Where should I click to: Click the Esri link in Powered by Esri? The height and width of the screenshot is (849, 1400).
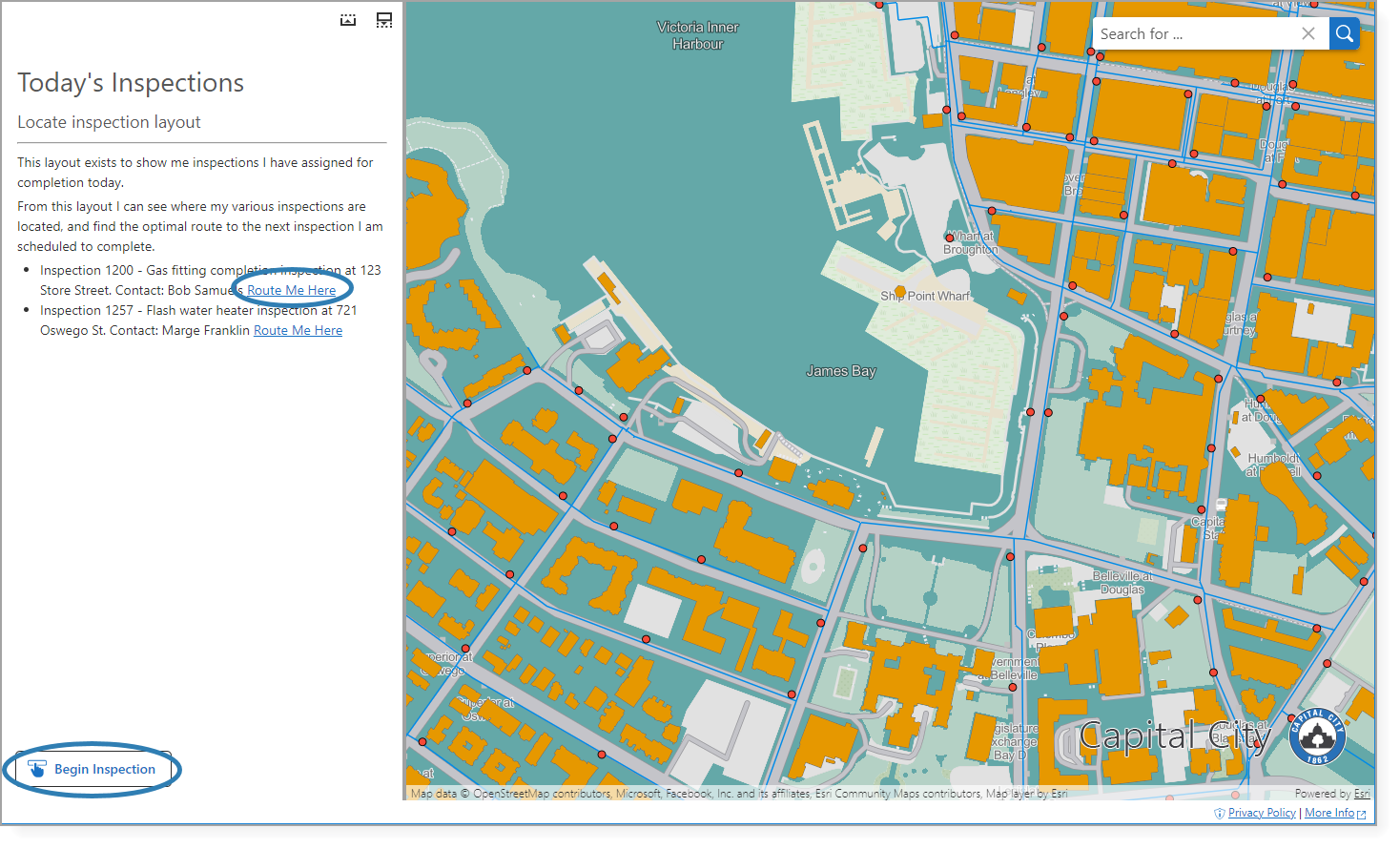[x=1362, y=793]
